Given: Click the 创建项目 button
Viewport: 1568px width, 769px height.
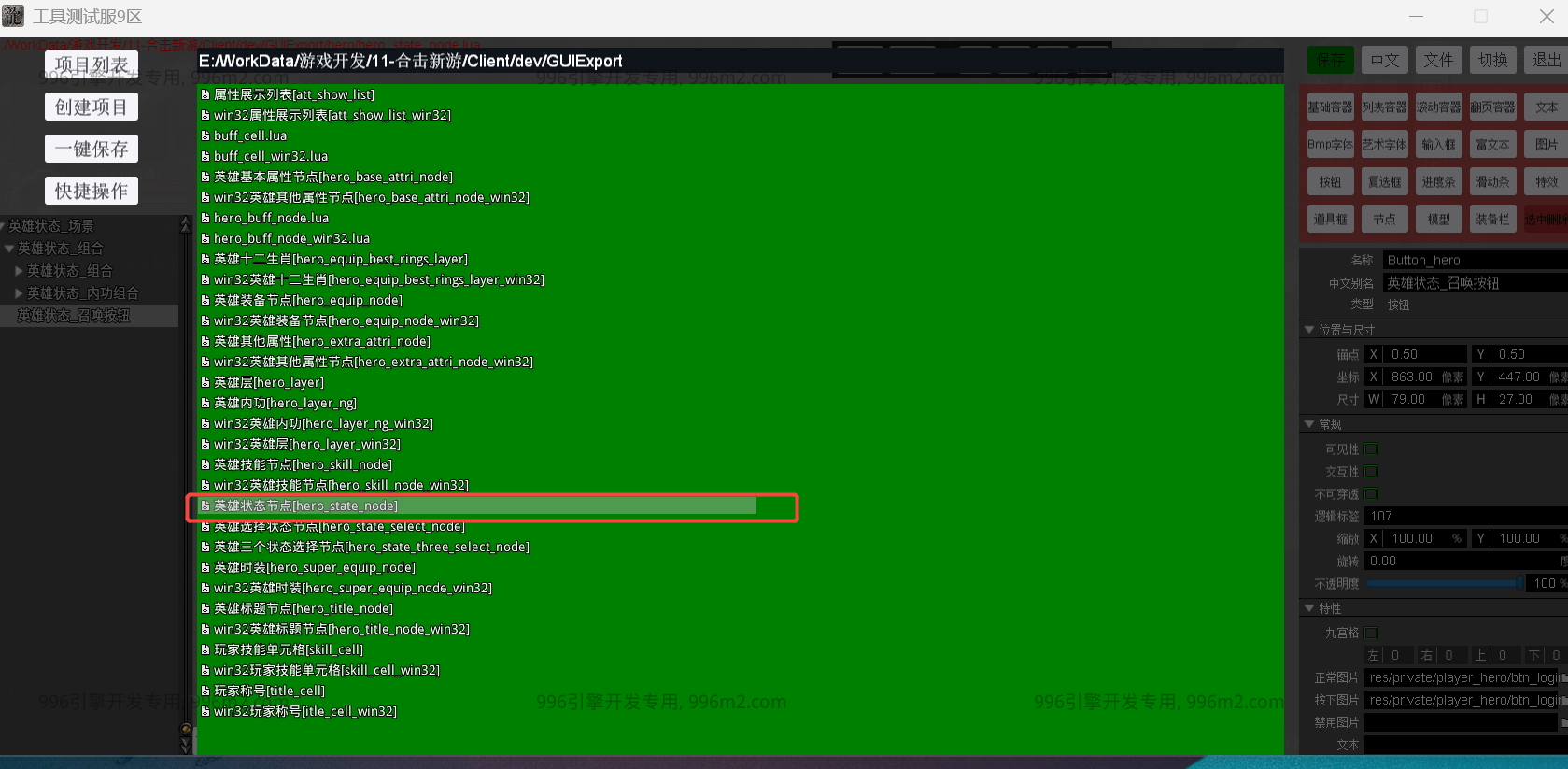Looking at the screenshot, I should click(92, 107).
